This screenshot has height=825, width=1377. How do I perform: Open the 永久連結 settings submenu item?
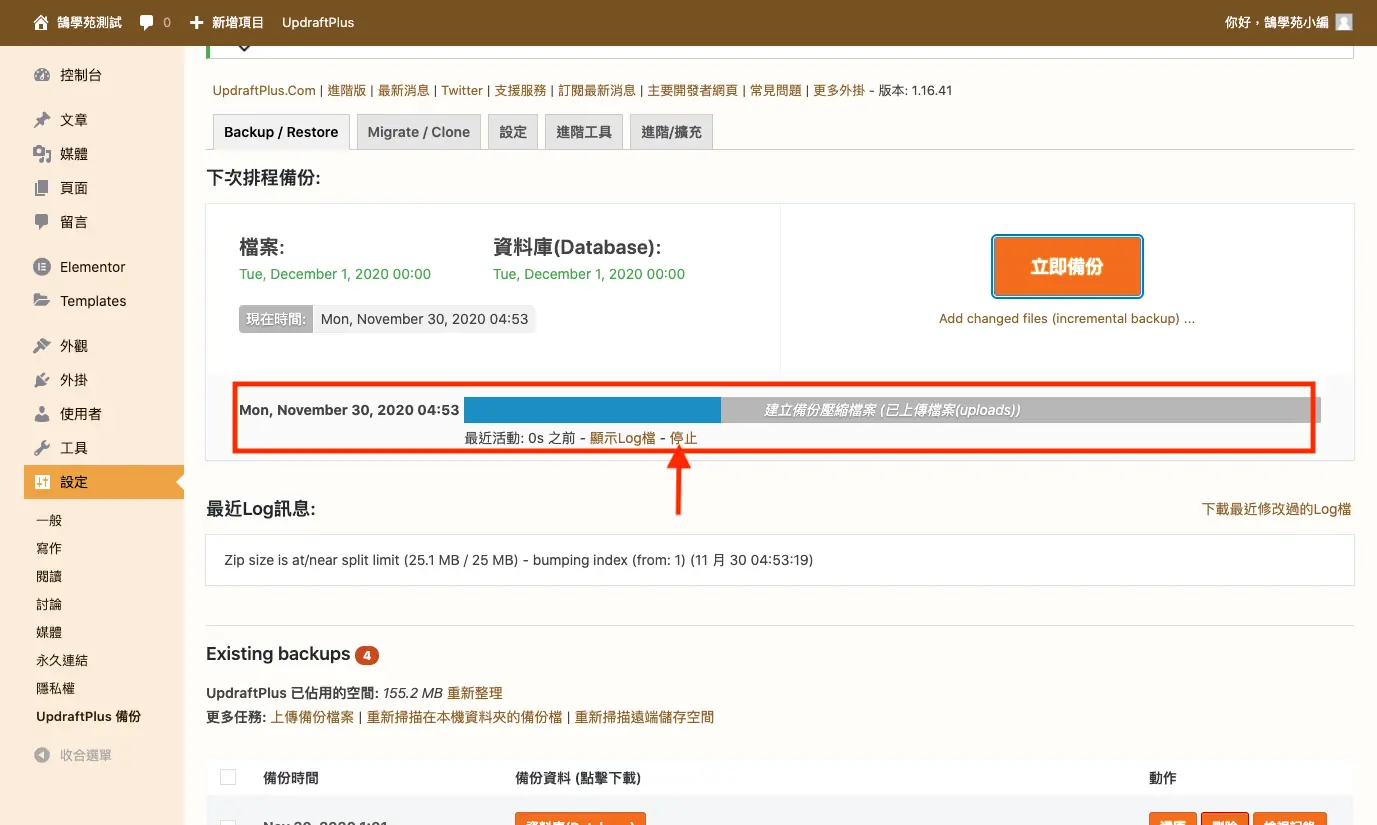[62, 660]
